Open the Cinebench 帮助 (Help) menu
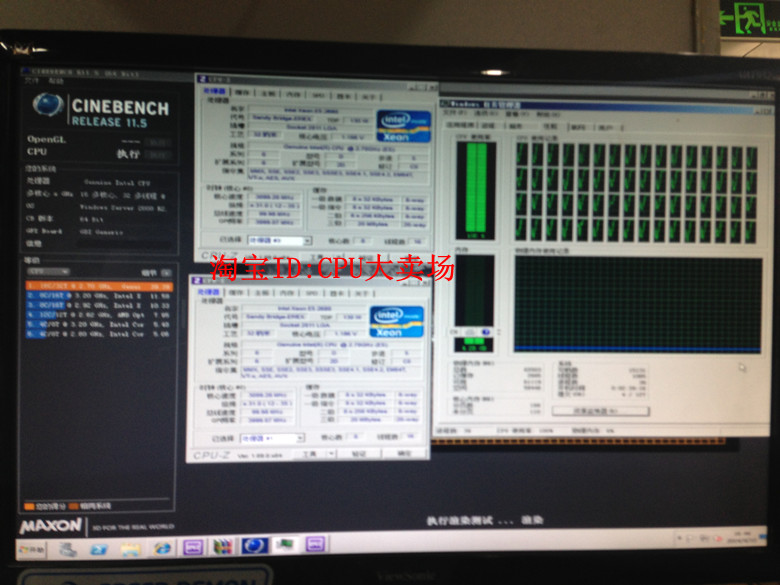This screenshot has width=780, height=585. click(55, 81)
